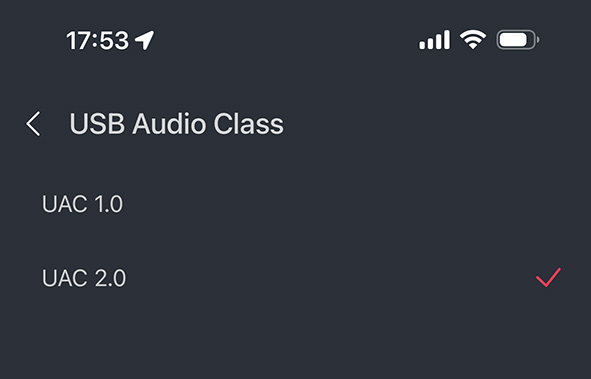The width and height of the screenshot is (591, 379).
Task: Tap the red checkmark beside UAC 2.0
Action: click(x=548, y=277)
